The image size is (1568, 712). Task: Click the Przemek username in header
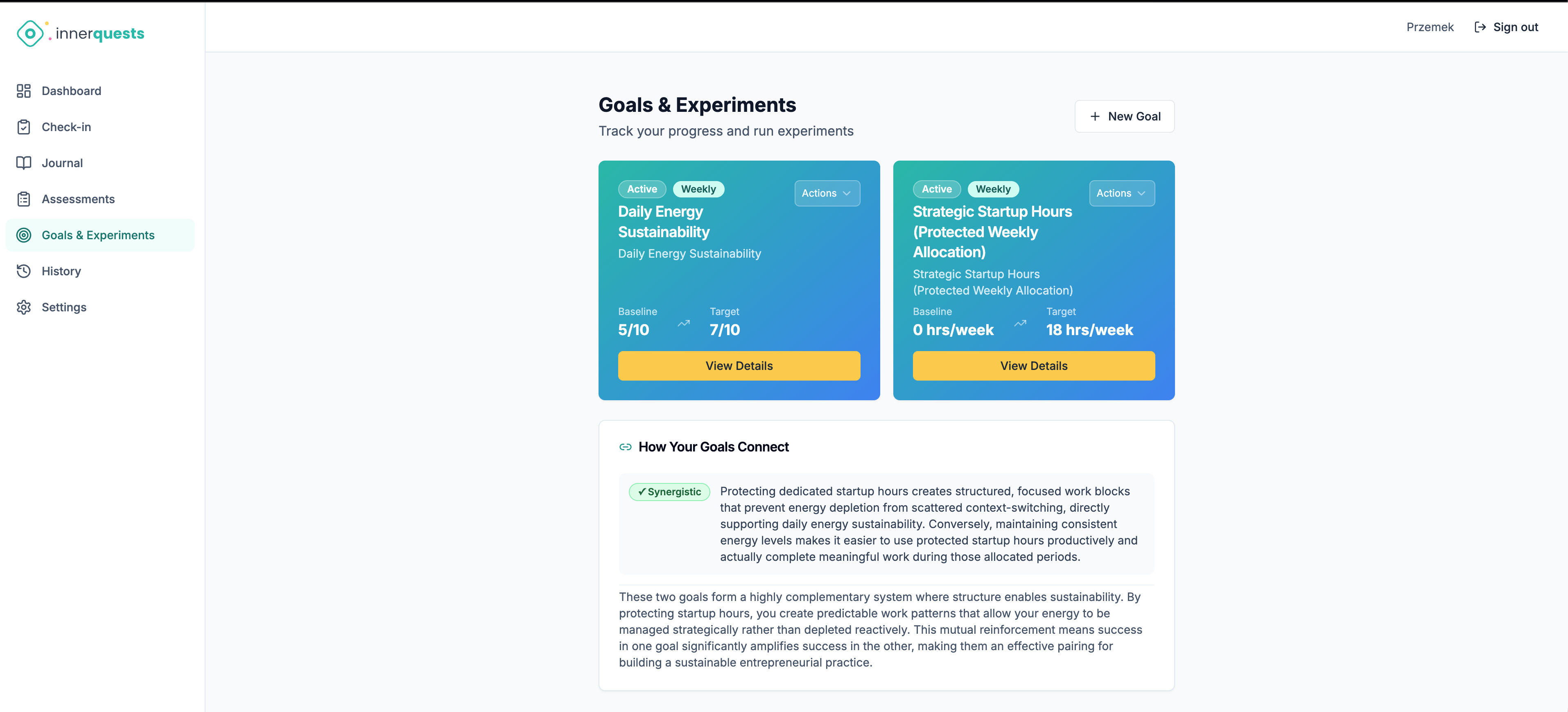1429,27
